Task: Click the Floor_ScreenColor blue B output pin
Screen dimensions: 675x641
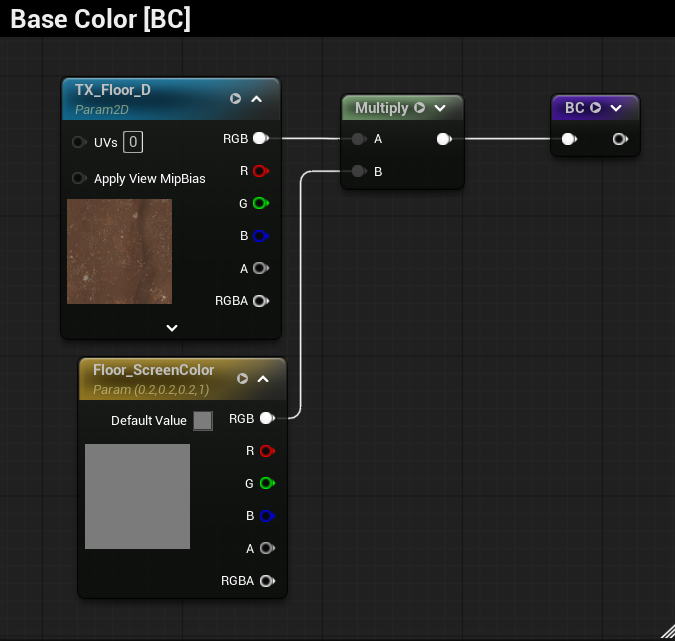Action: (x=267, y=516)
